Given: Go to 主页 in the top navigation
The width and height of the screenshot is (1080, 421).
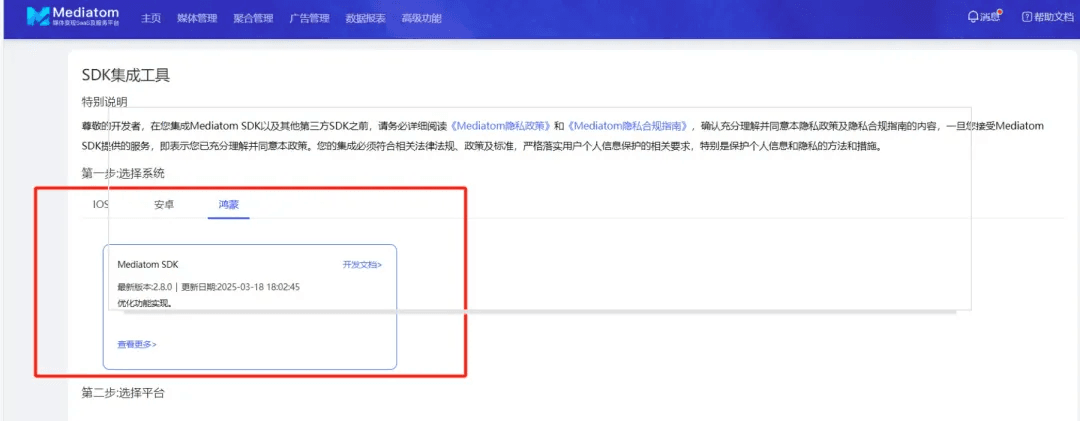Looking at the screenshot, I should 151,18.
